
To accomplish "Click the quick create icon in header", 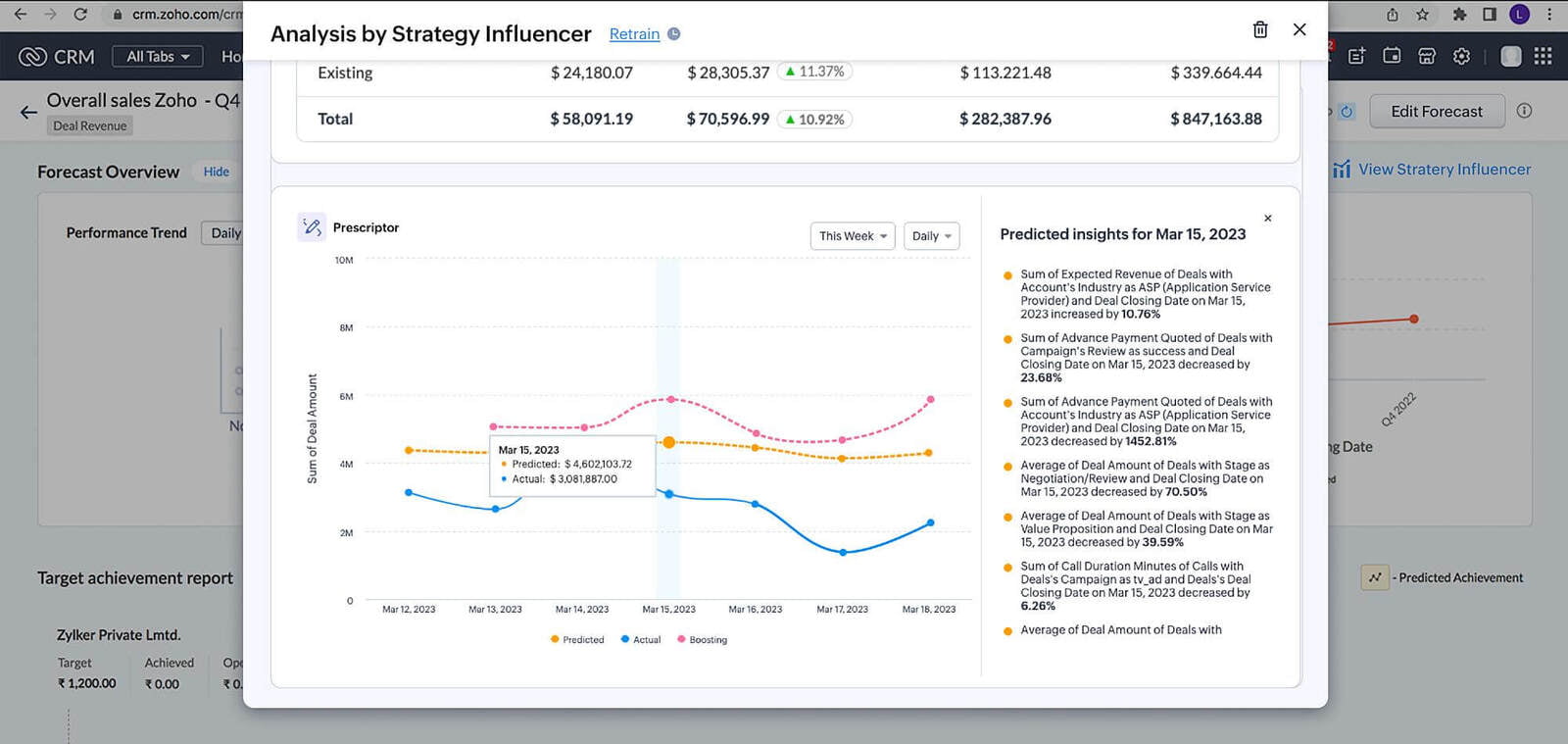I will point(1356,57).
